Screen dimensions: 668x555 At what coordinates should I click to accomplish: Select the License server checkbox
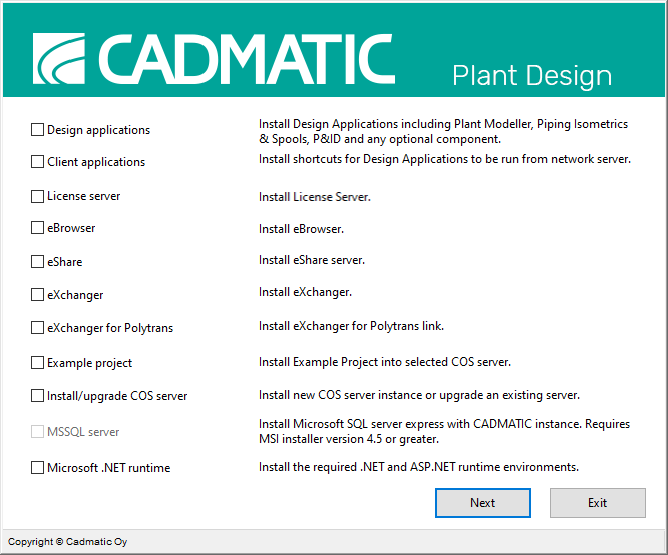point(38,196)
